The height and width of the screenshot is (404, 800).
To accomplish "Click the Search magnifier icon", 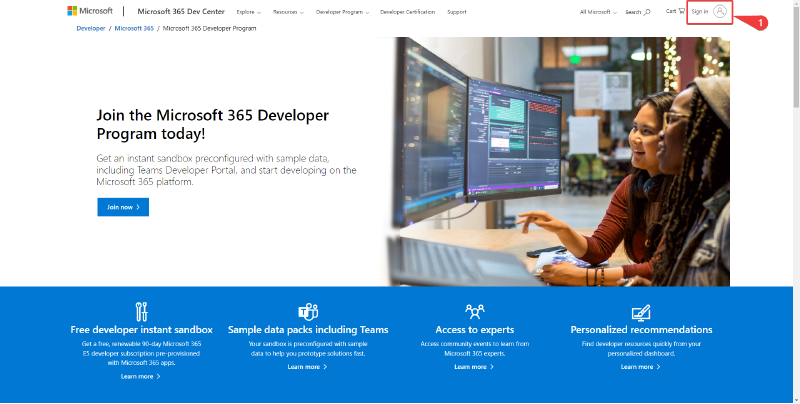I will point(647,12).
